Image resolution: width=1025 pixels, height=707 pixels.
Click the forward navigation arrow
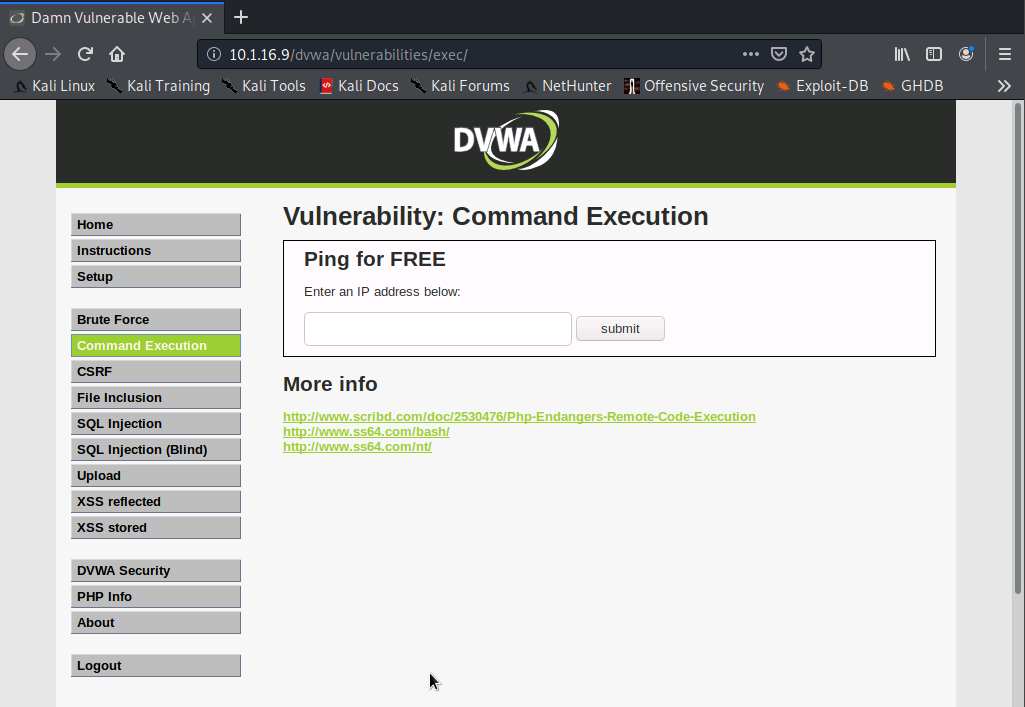pyautogui.click(x=53, y=54)
